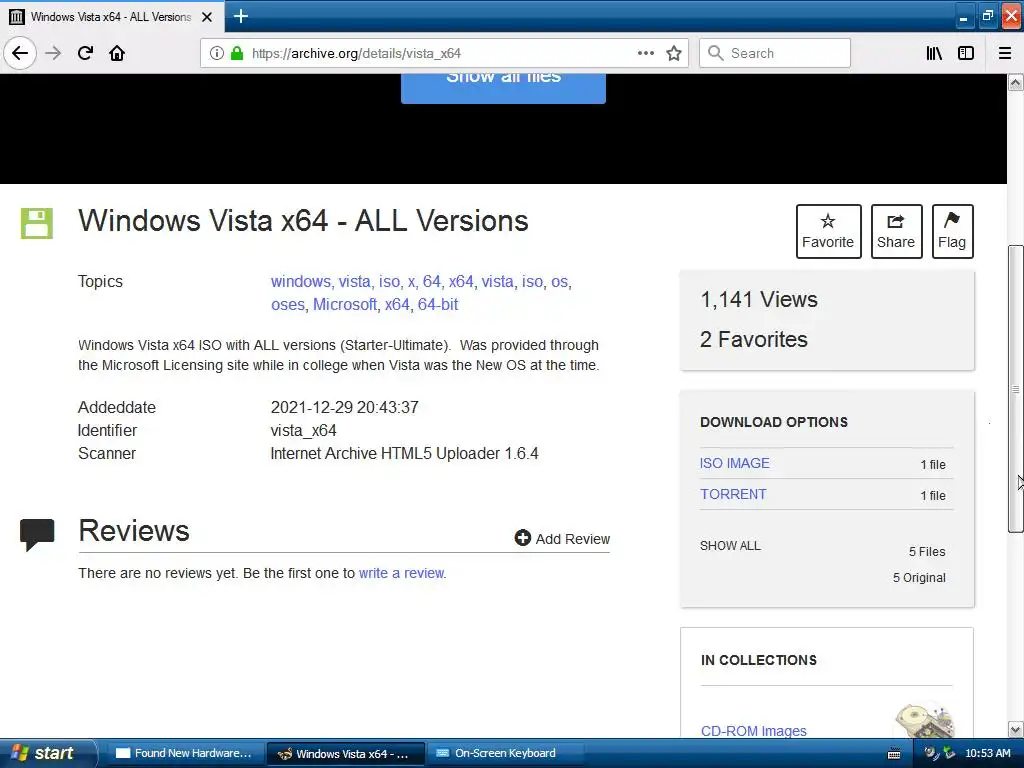The image size is (1024, 768).
Task: Click the 2 Favorites text
Action: pos(754,339)
